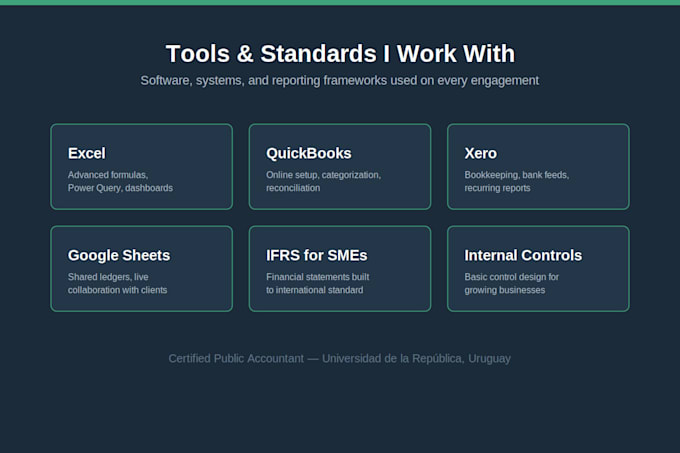The width and height of the screenshot is (680, 453).
Task: Click the word 'Standards' in main heading
Action: pyautogui.click(x=318, y=54)
